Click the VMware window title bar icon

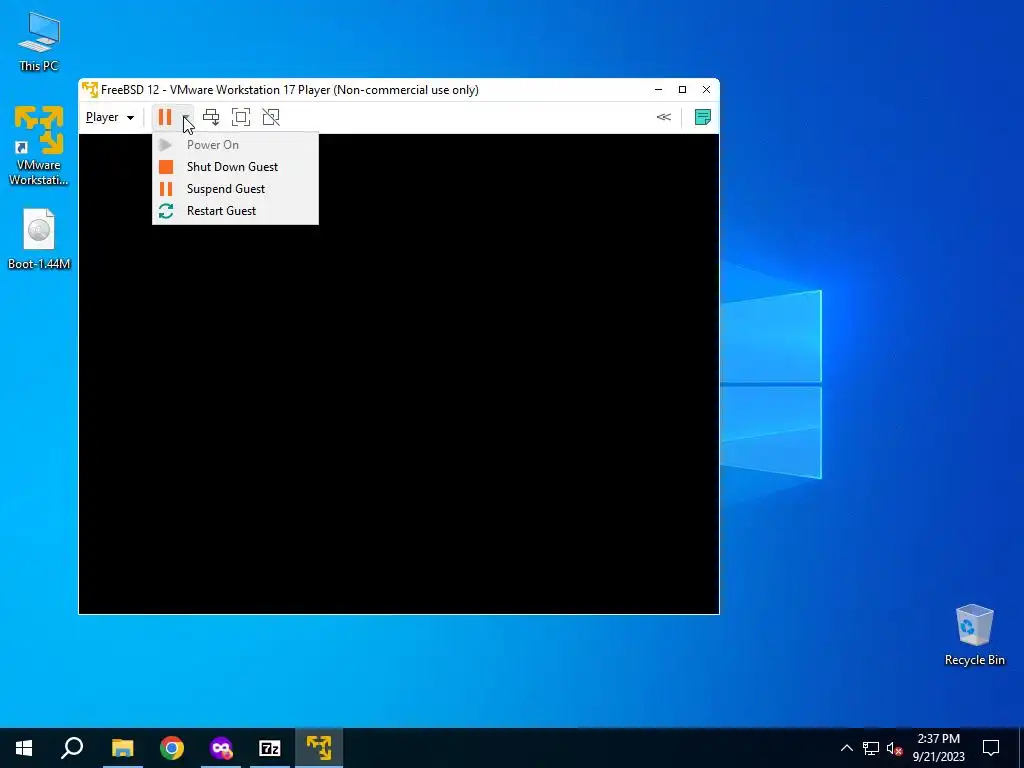89,89
